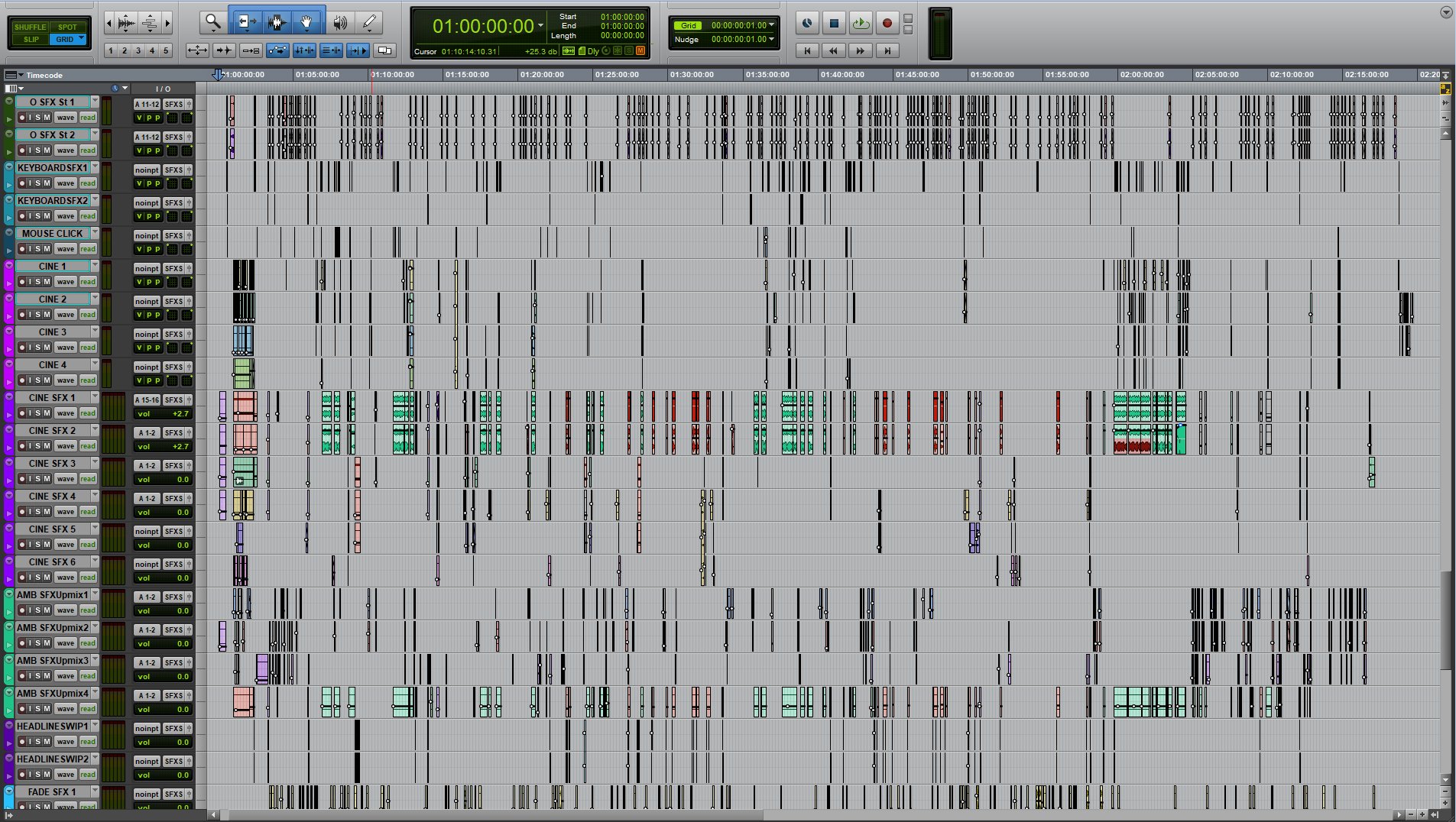Open the Grid value dropdown
Image resolution: width=1456 pixels, height=822 pixels.
pos(772,25)
